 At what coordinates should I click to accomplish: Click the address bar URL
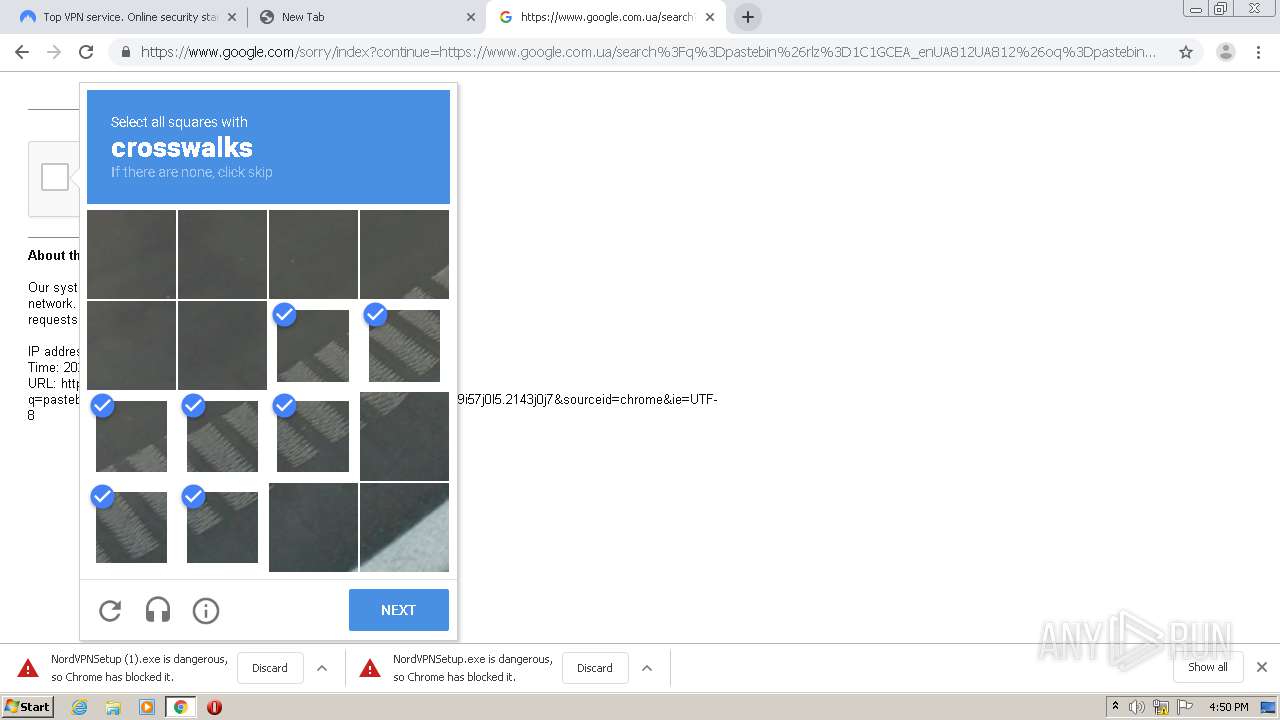(x=648, y=52)
